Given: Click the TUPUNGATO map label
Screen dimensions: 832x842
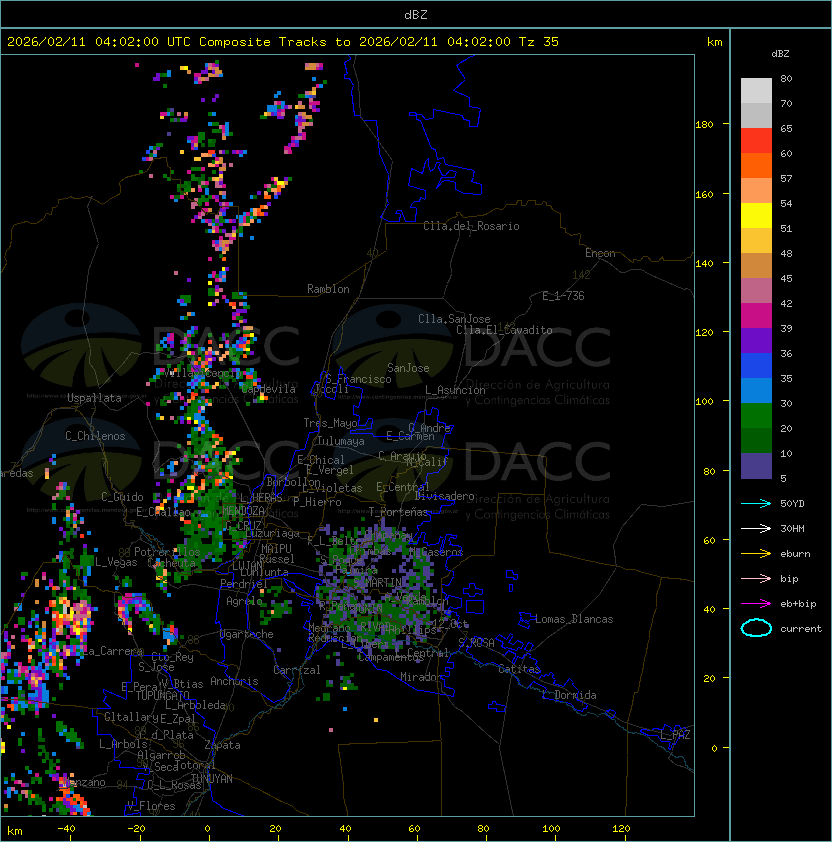Looking at the screenshot, I should point(162,696).
